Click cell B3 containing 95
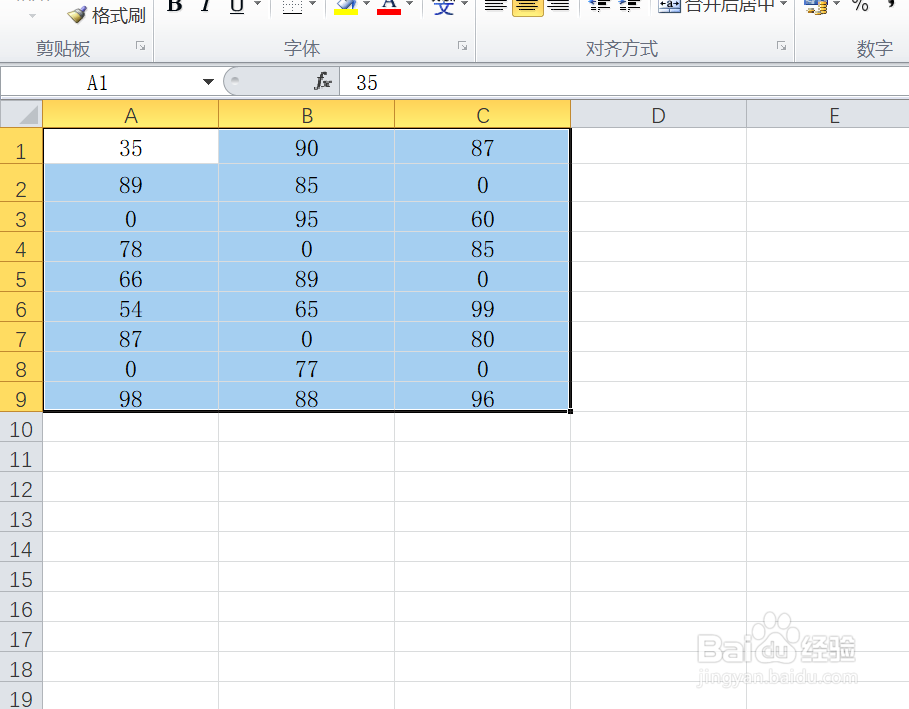909x709 pixels. tap(307, 217)
